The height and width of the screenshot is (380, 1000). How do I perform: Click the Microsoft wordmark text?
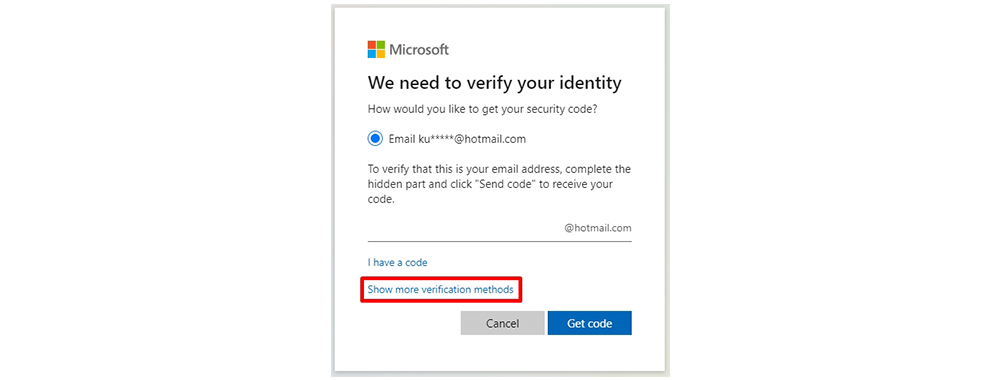pos(419,50)
